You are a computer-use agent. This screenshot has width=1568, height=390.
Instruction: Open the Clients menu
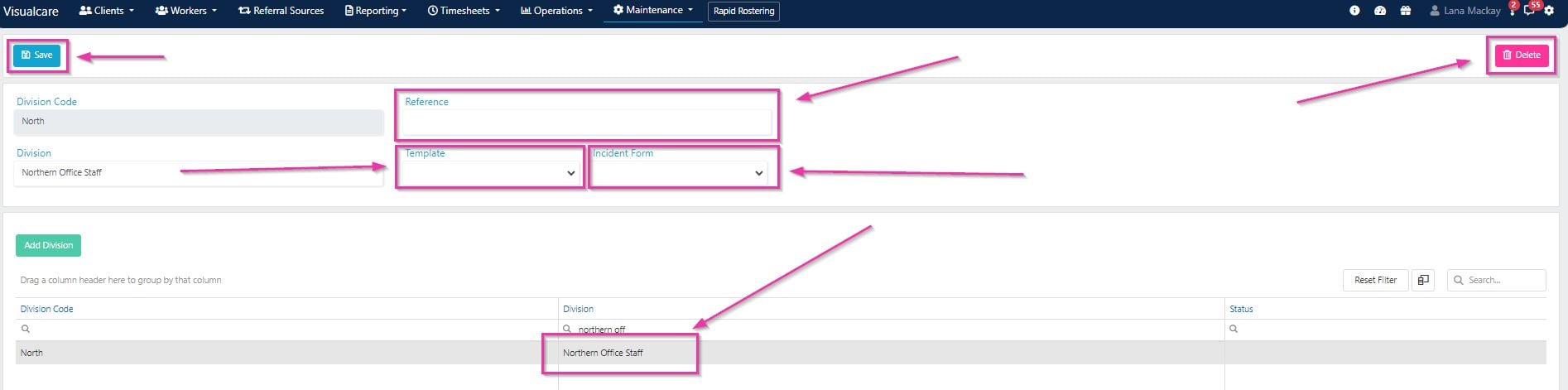(106, 11)
